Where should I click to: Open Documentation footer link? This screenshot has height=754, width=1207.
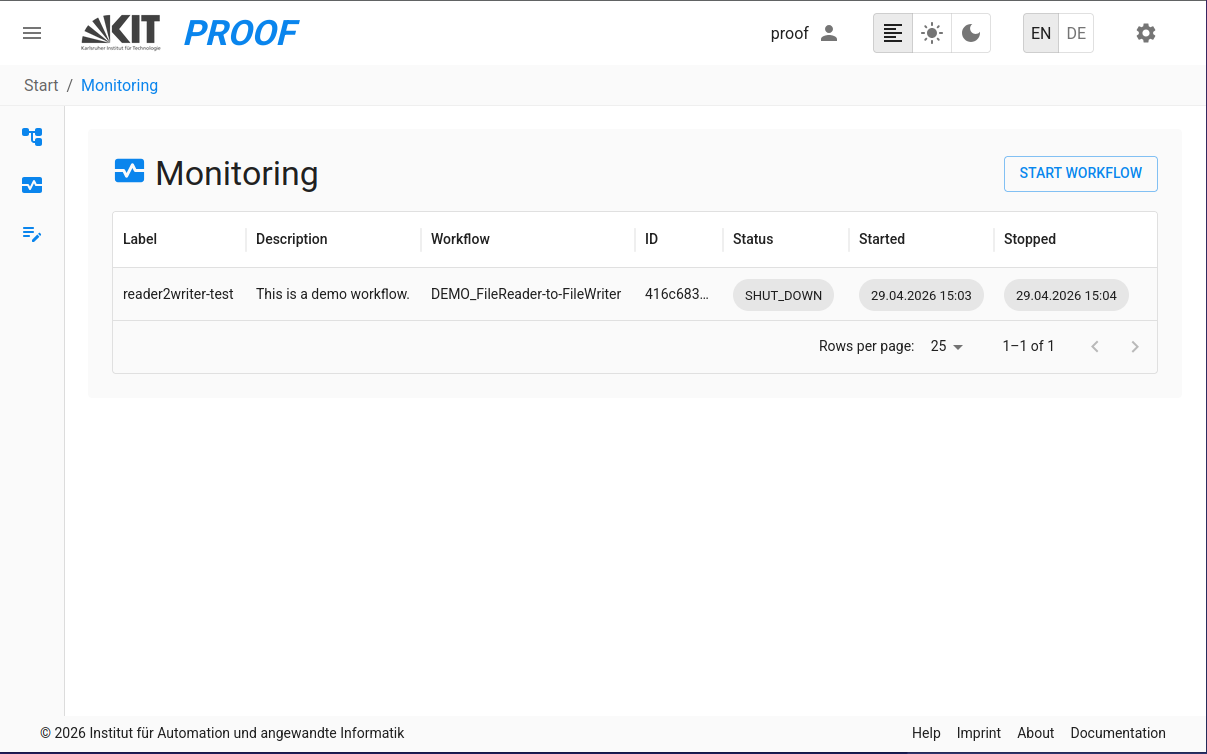(1118, 733)
